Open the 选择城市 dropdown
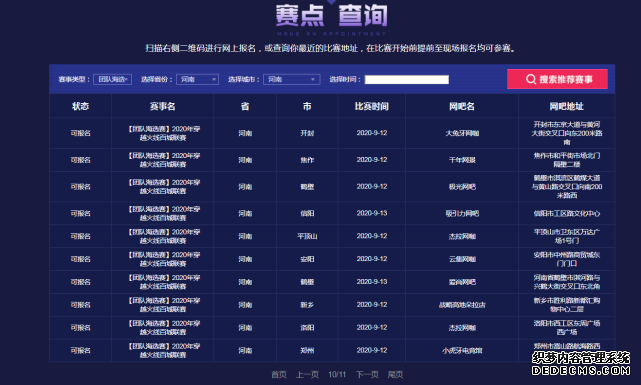This screenshot has height=385, width=641. point(291,79)
